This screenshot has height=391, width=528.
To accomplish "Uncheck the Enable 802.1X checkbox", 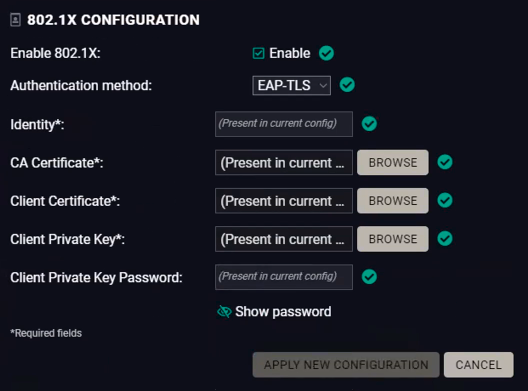I will pos(258,53).
